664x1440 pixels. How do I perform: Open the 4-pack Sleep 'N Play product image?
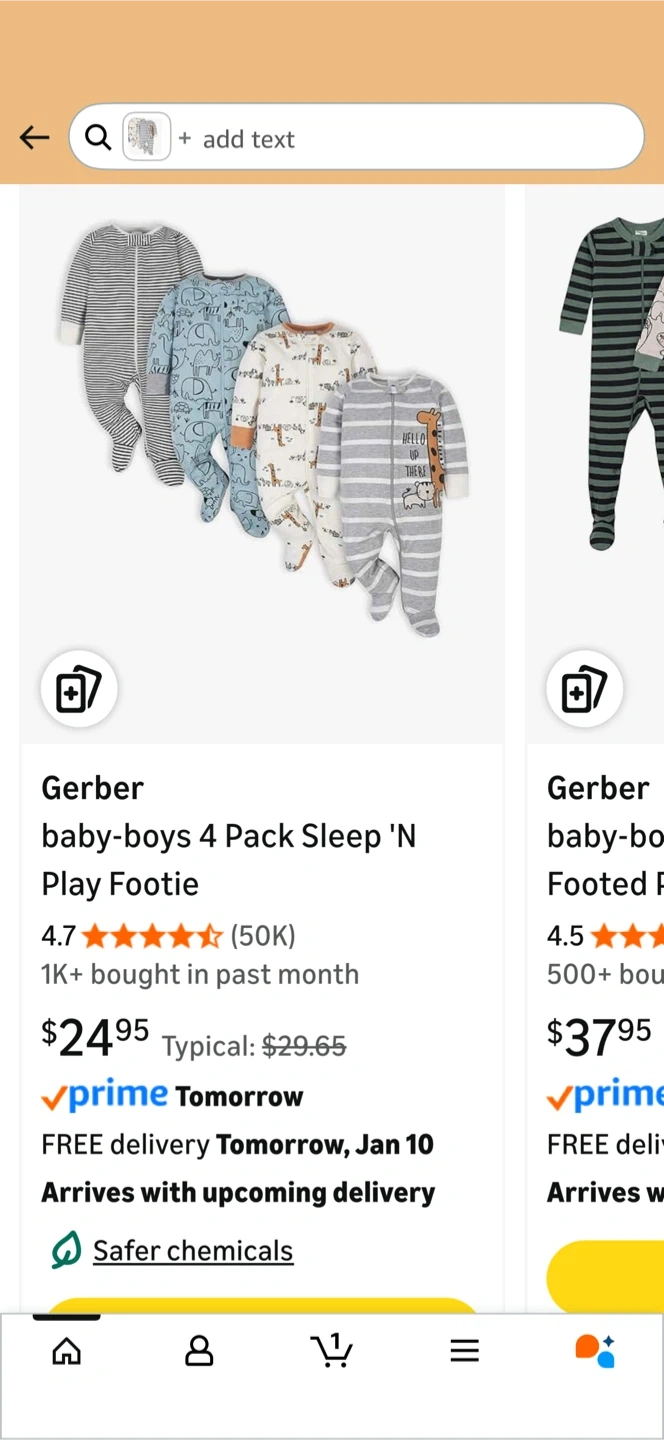tap(262, 430)
